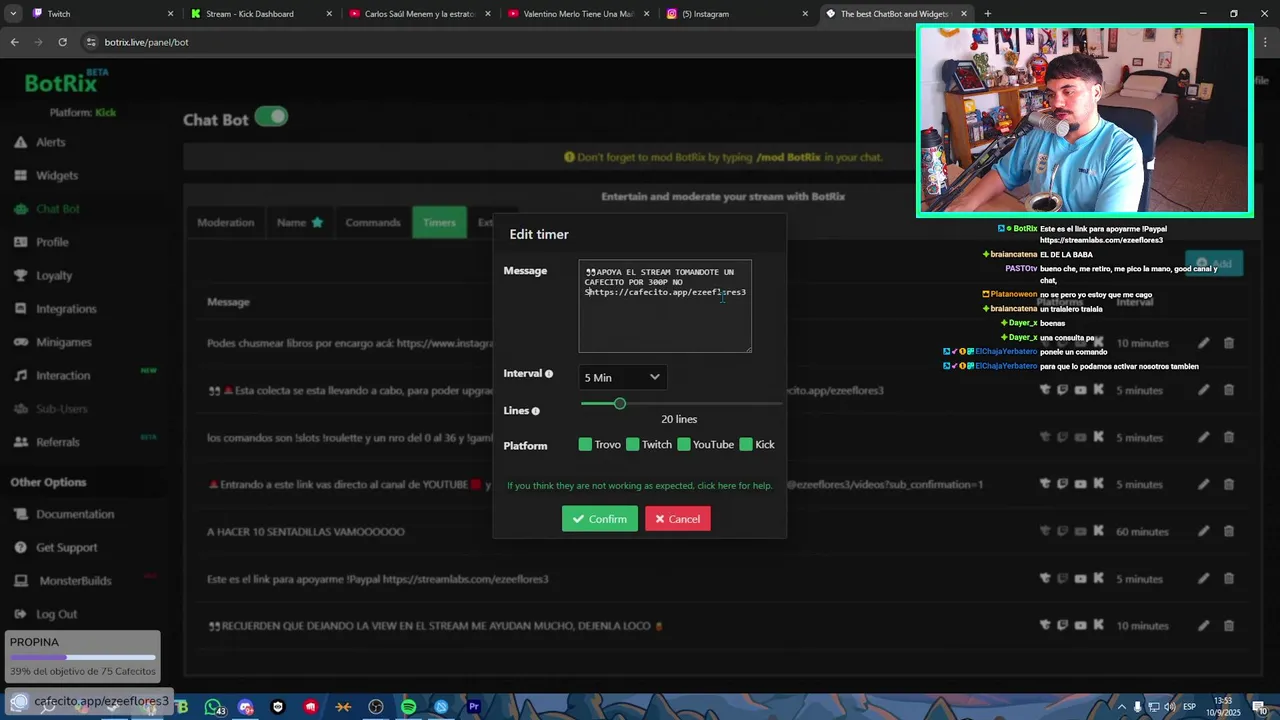Viewport: 1280px width, 720px height.
Task: Toggle the Trovo platform checkbox
Action: (x=585, y=444)
